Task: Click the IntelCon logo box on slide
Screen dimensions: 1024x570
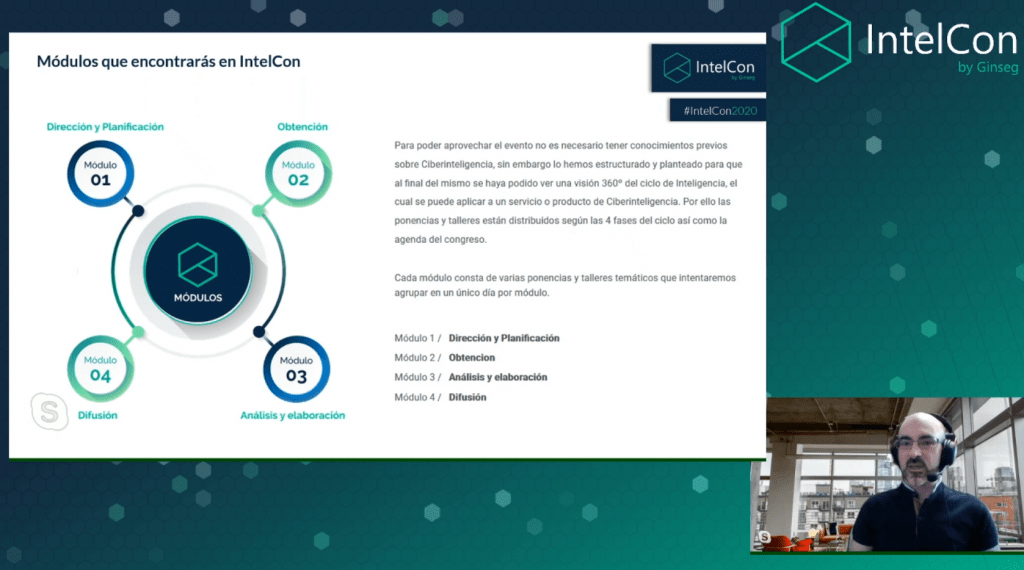Action: click(709, 68)
